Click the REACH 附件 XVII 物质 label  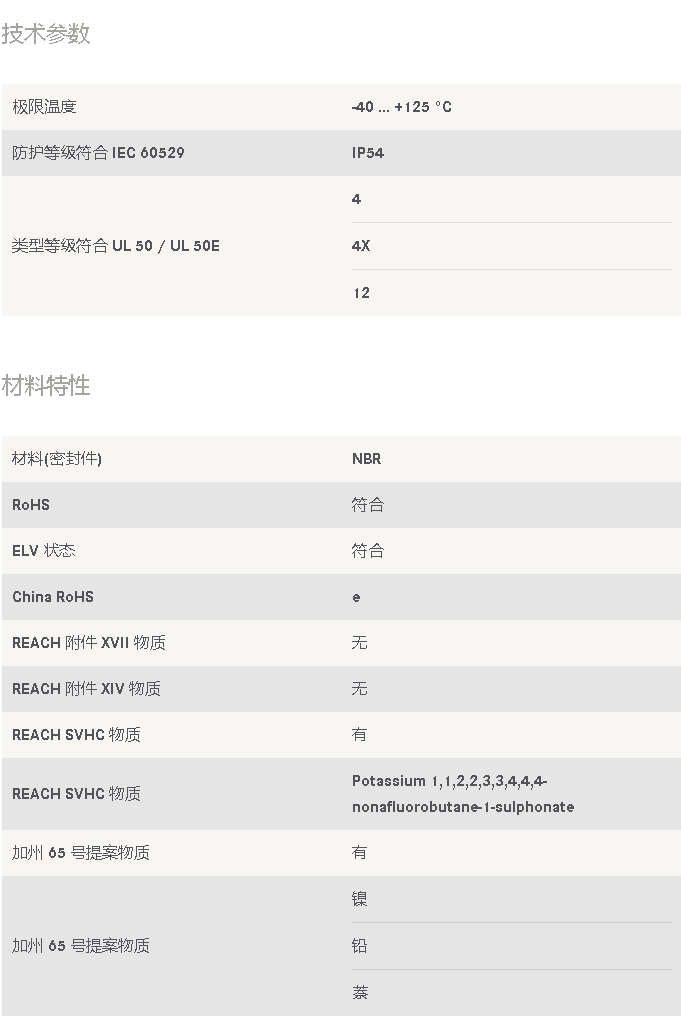[x=89, y=643]
